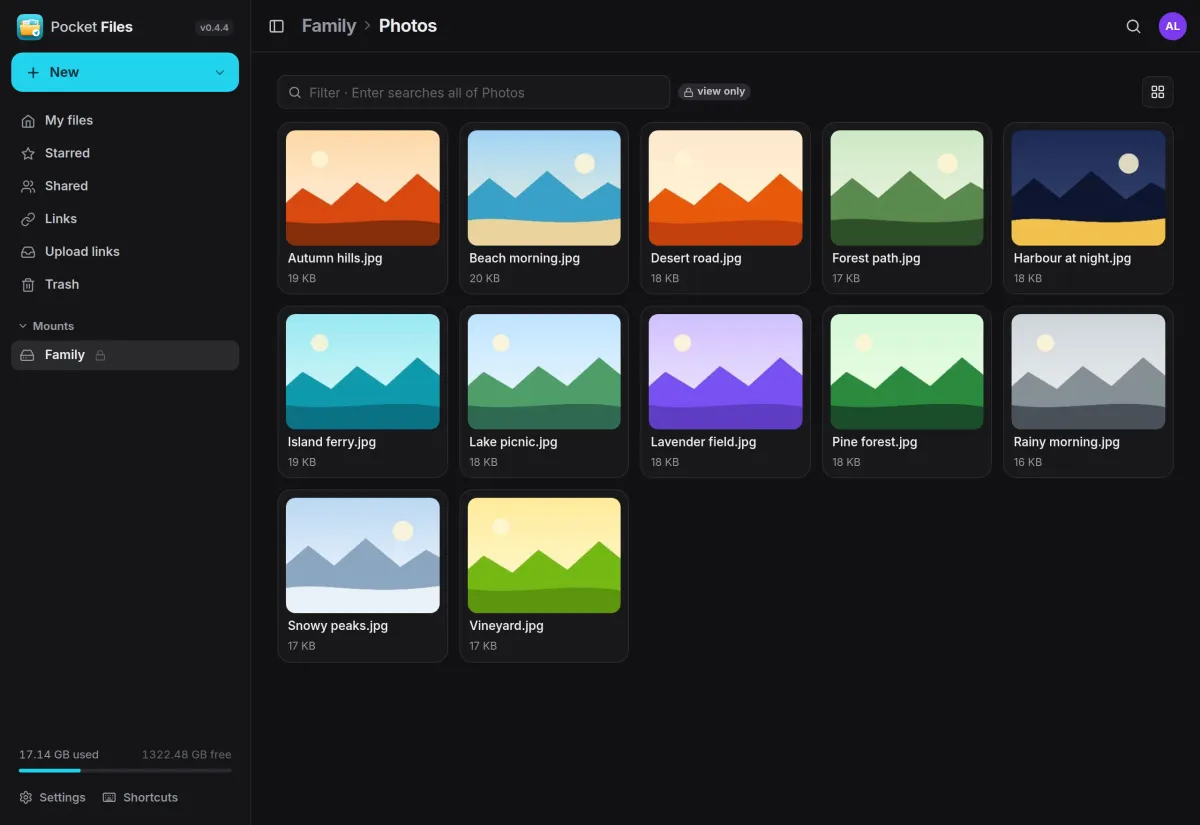Screen dimensions: 1200x825
Task: Click the house icon beside My files
Action: pyautogui.click(x=28, y=120)
